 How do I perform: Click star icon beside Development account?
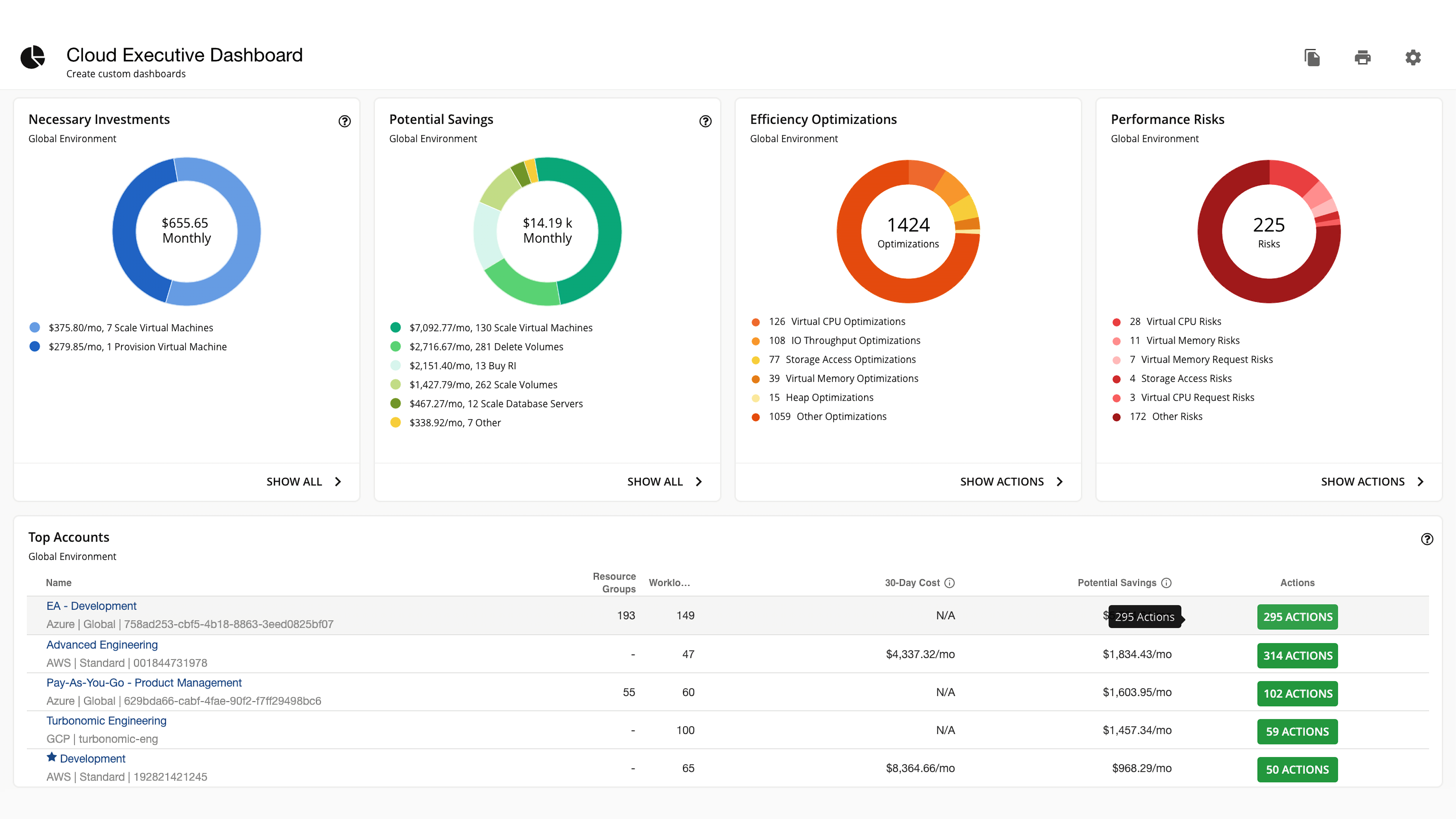(x=52, y=758)
